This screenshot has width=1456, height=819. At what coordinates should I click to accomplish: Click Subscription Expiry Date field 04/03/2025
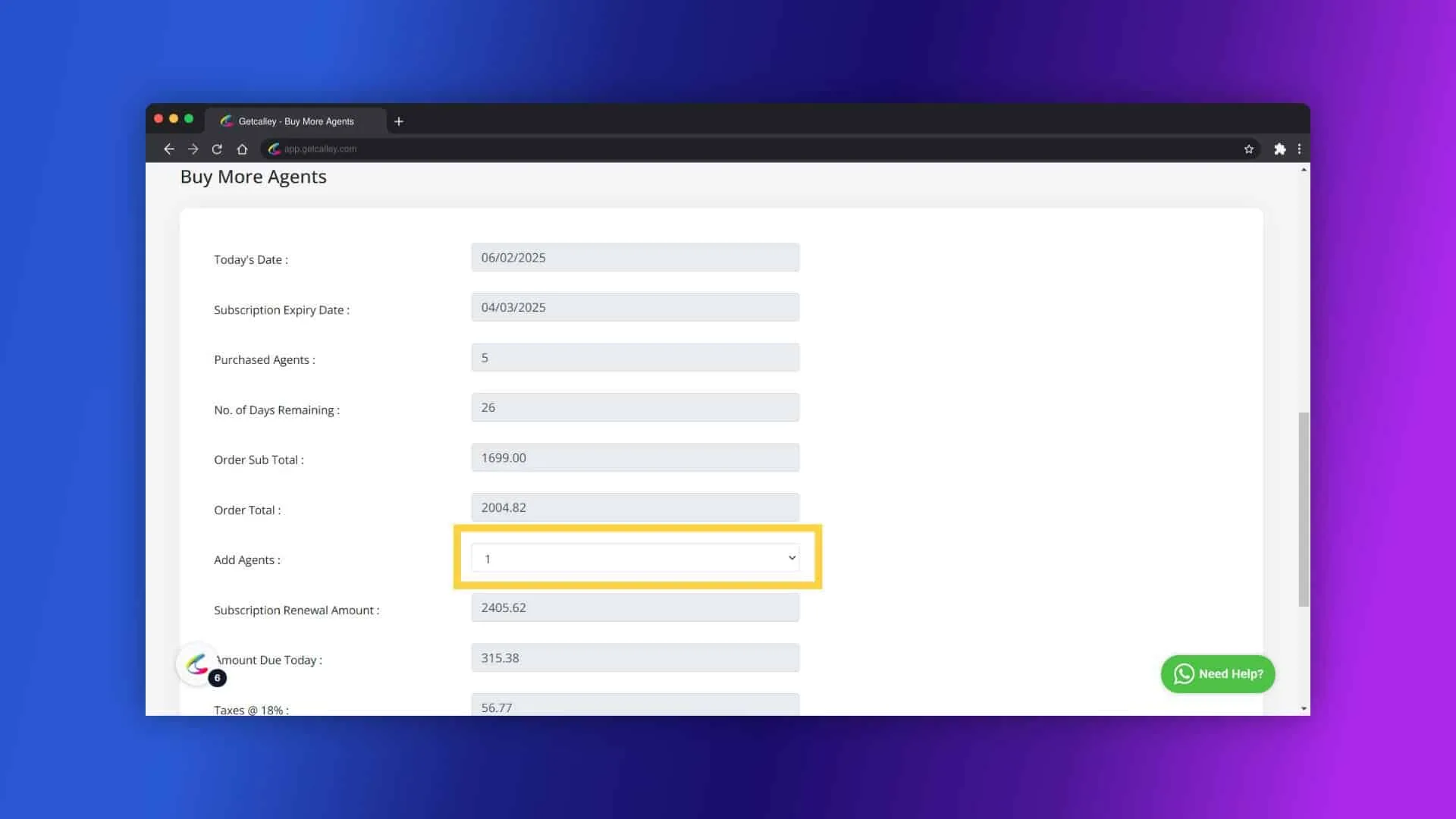635,308
